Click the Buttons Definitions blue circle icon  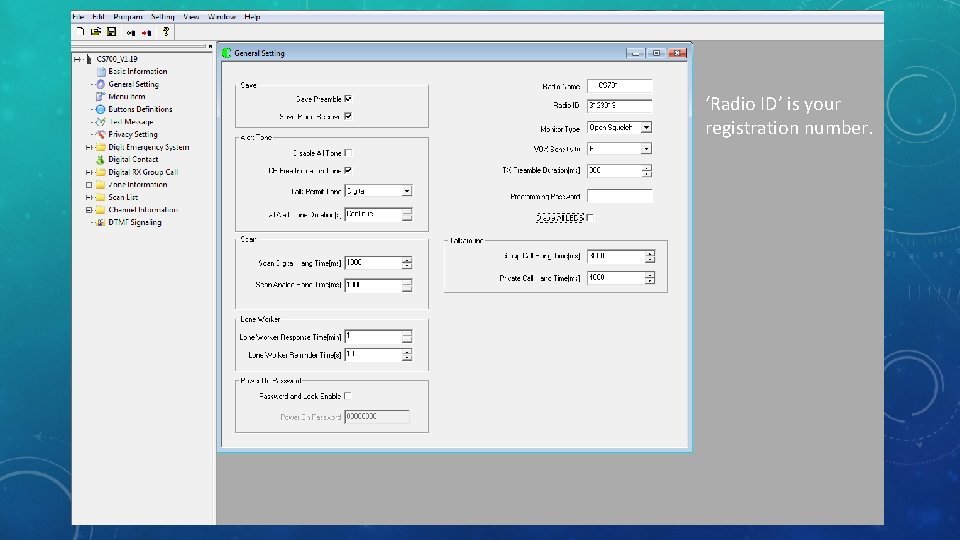[101, 109]
